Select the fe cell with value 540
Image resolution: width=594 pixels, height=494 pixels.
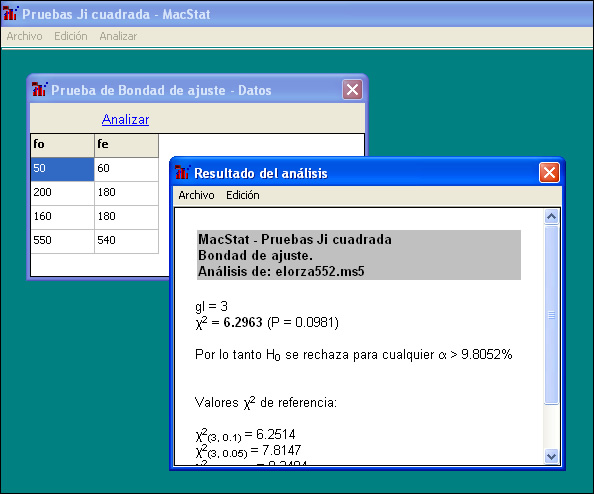pyautogui.click(x=127, y=241)
